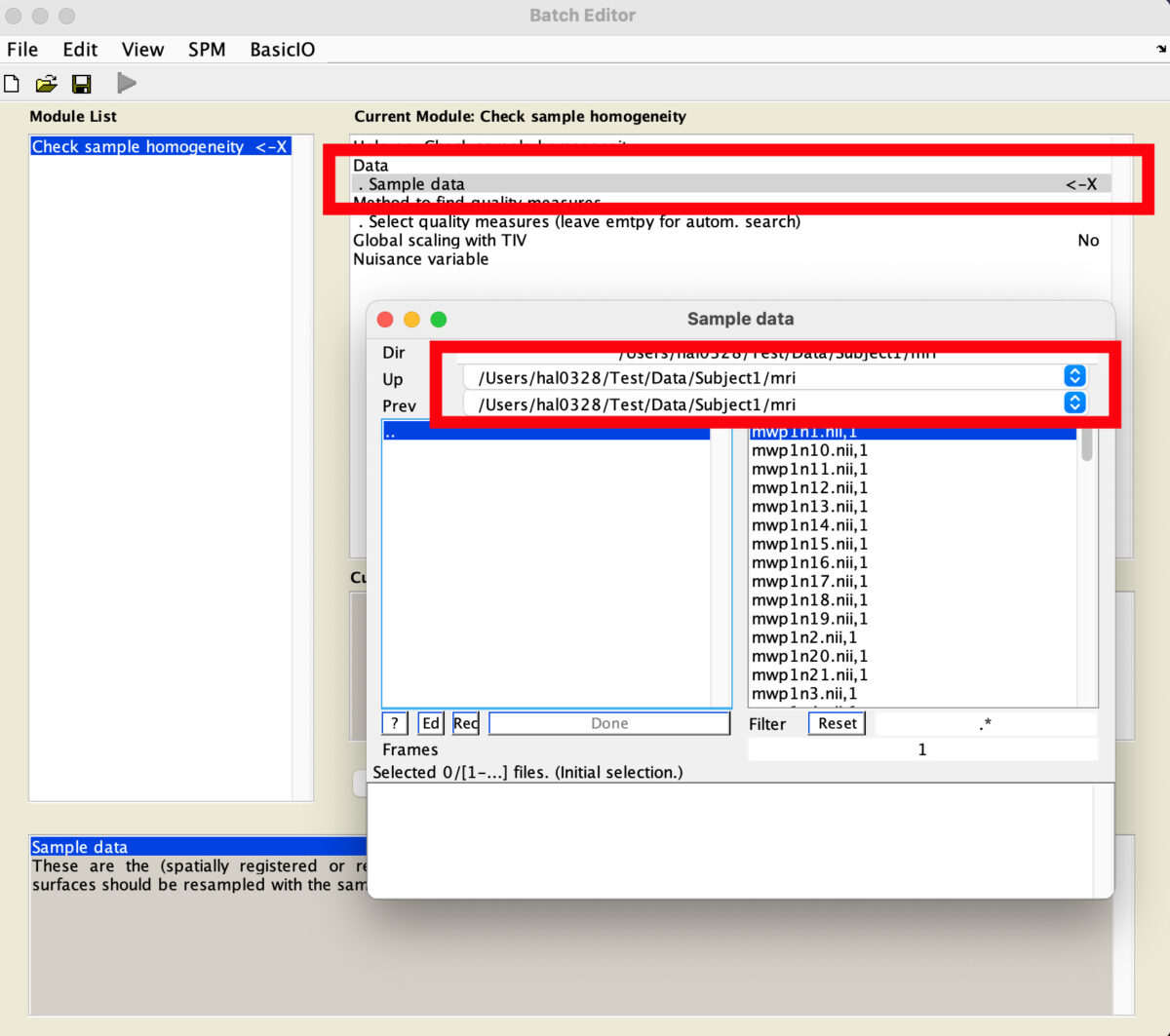
Task: Click the New Batch file icon
Action: point(12,84)
